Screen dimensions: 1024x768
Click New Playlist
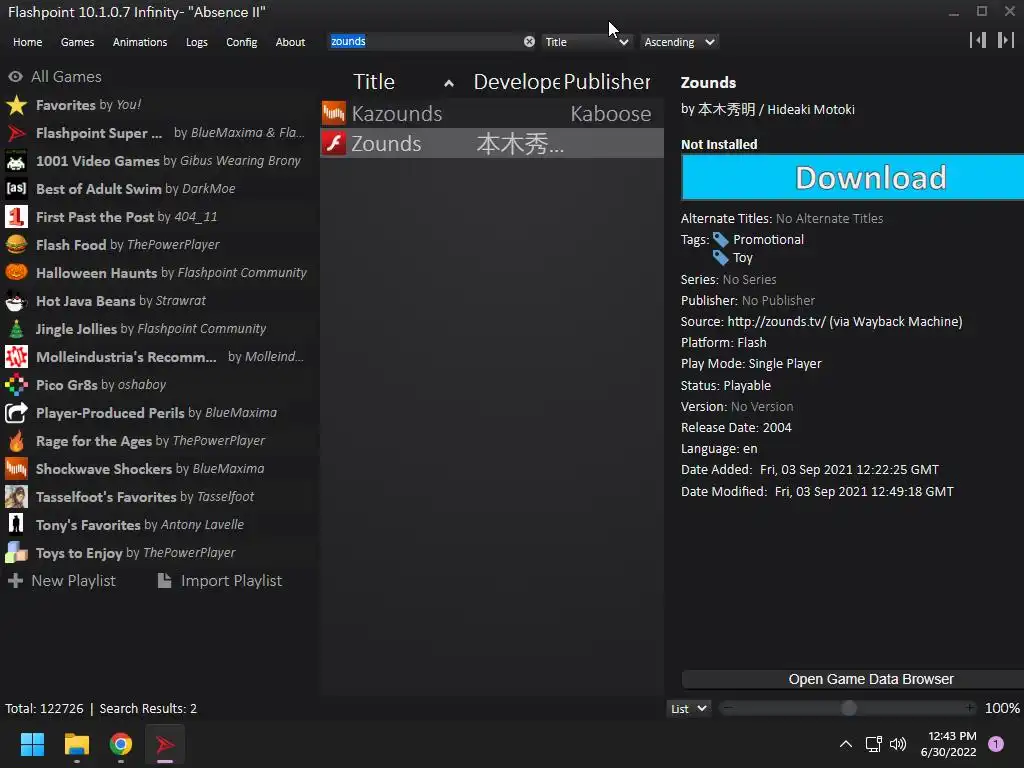pyautogui.click(x=62, y=581)
